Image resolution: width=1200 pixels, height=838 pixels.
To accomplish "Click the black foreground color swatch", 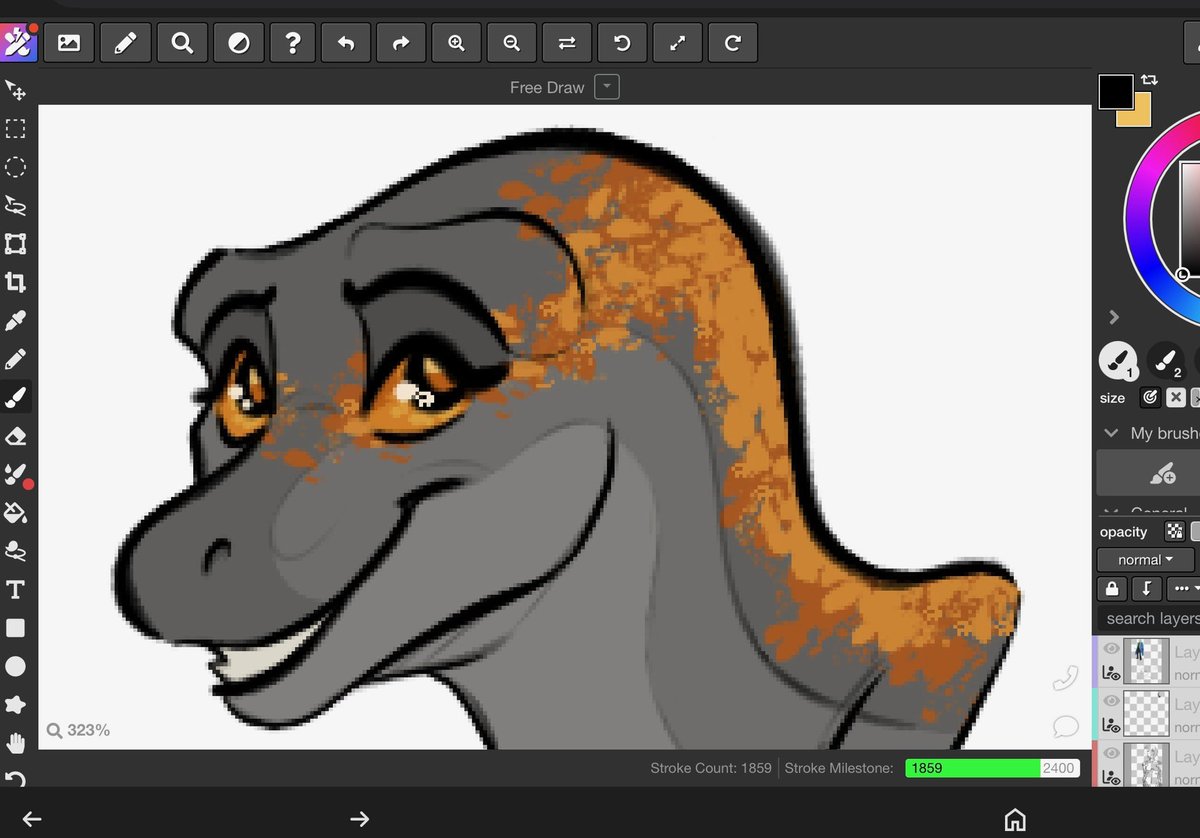I will 1116,91.
